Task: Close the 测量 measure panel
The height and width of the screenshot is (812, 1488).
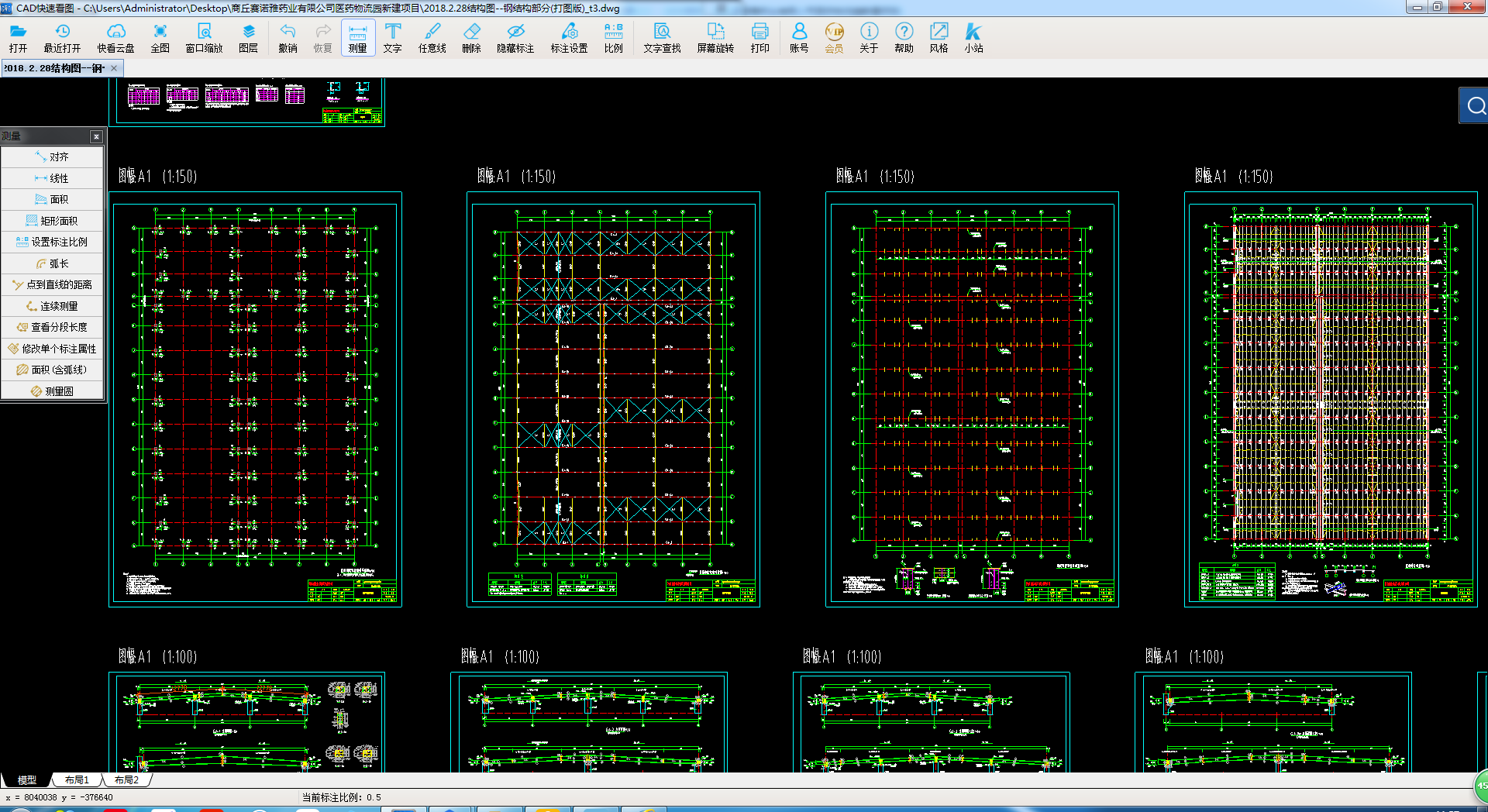Action: click(x=96, y=136)
